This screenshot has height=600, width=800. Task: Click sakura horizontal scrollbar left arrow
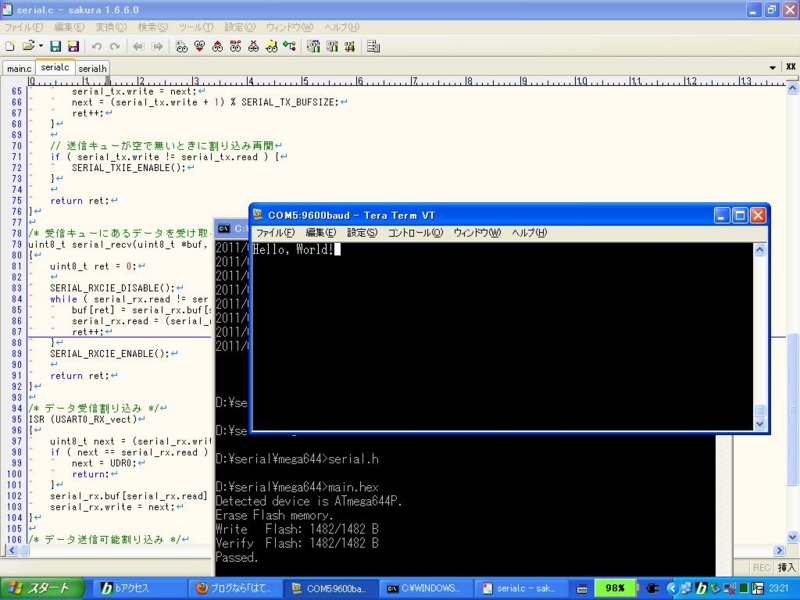pos(11,550)
